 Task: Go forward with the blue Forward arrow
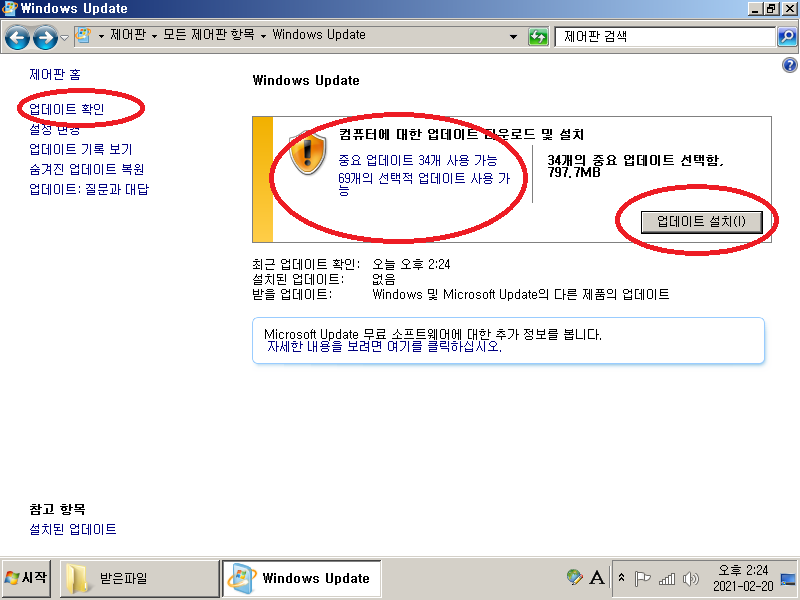(x=45, y=37)
